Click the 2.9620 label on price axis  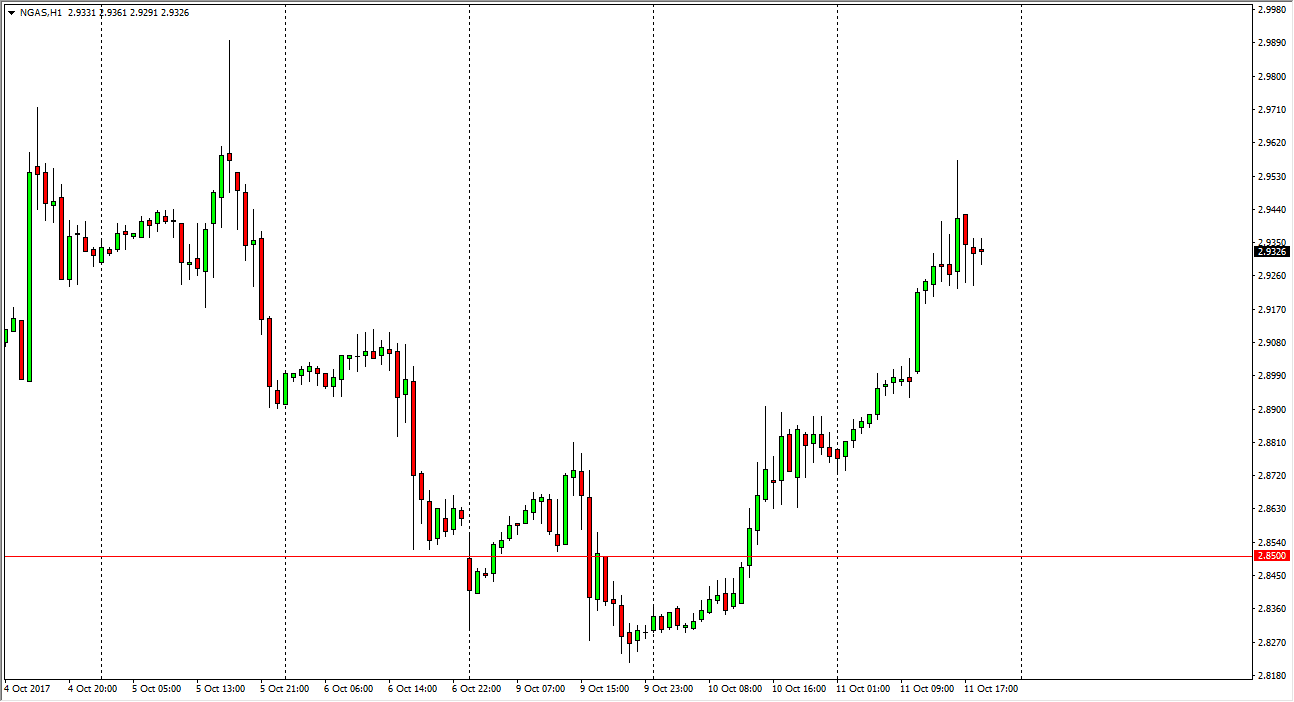[1271, 143]
